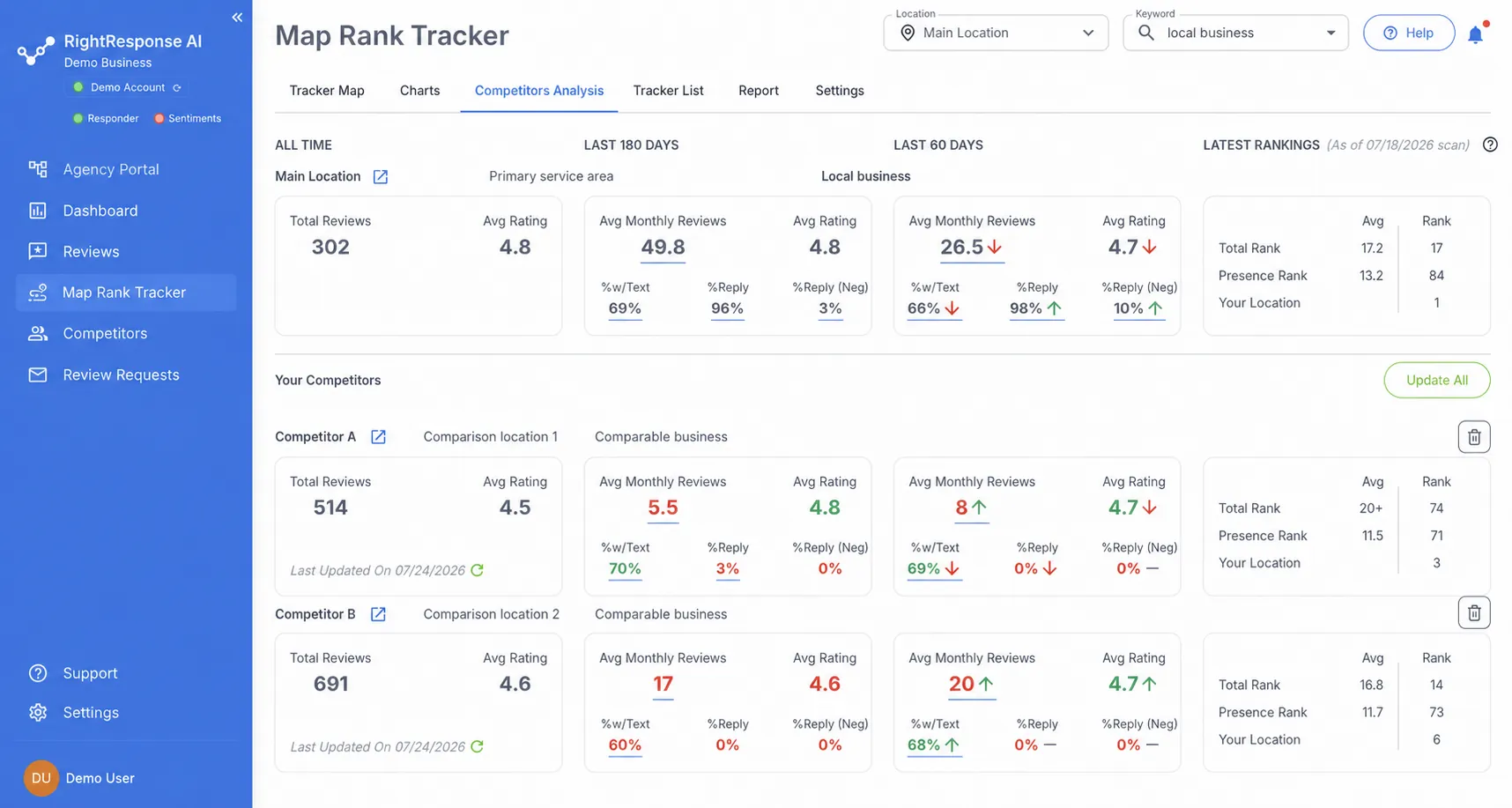
Task: Select Map Rank Tracker sidebar item
Action: click(126, 293)
